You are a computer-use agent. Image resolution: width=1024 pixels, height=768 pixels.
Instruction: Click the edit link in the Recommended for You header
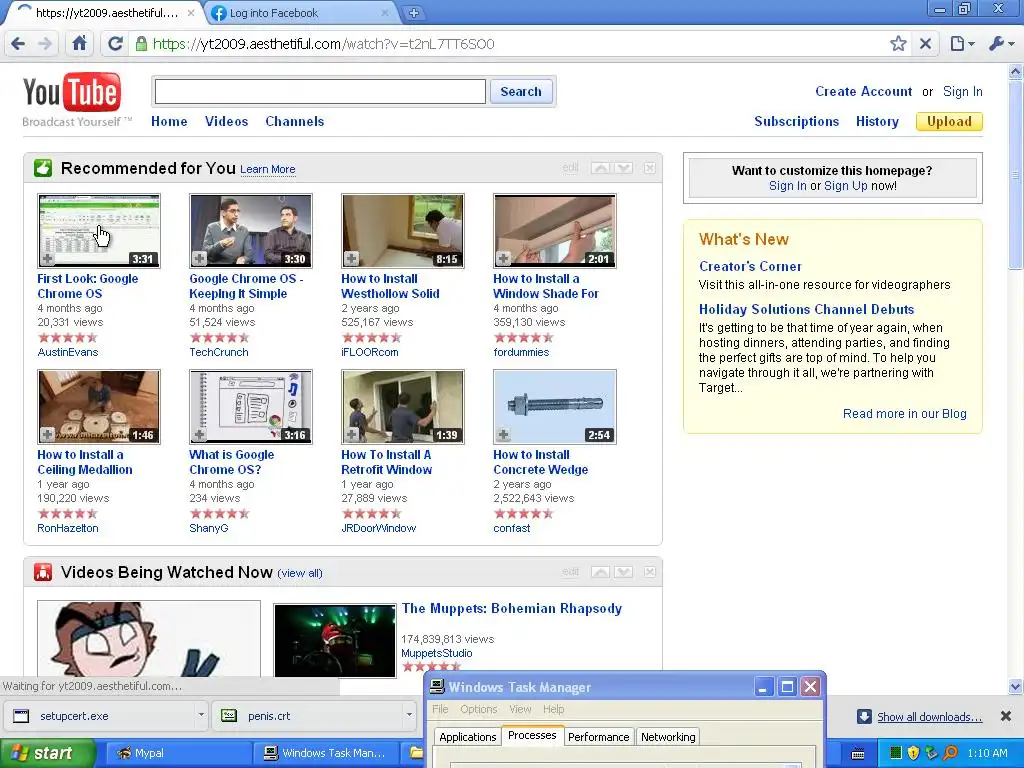pos(570,168)
